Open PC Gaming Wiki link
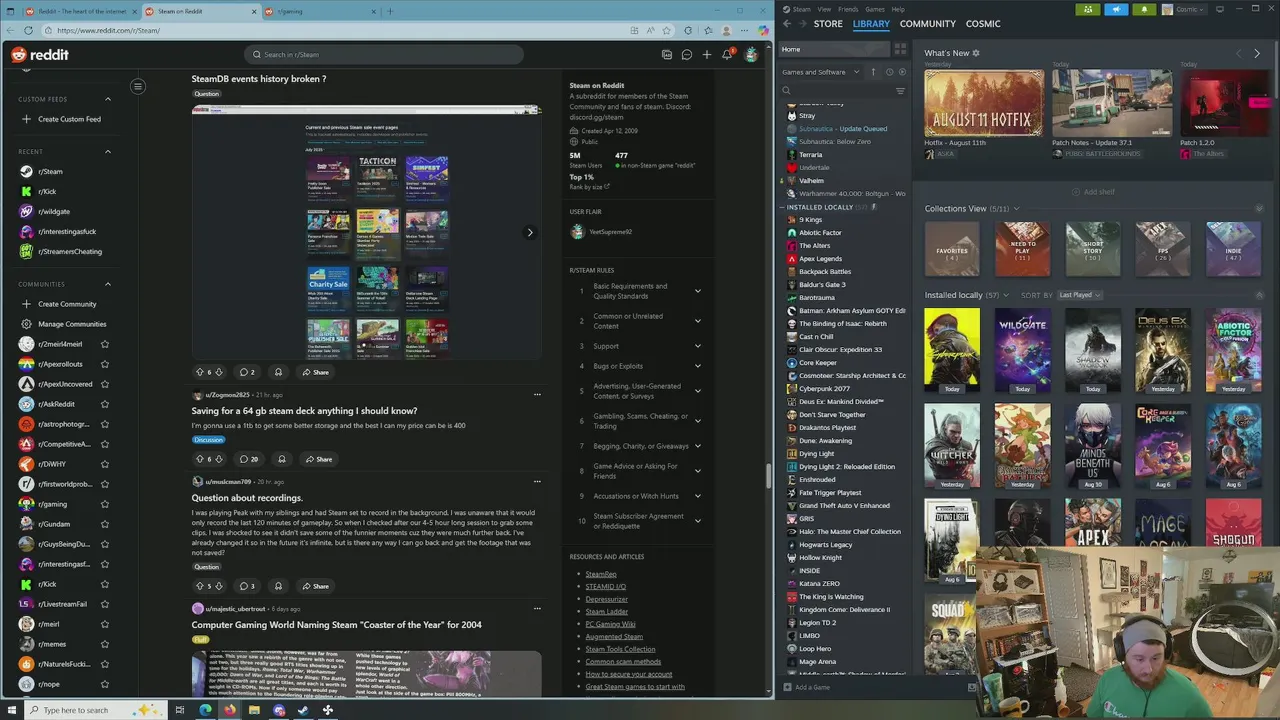This screenshot has width=1280, height=720. click(610, 624)
